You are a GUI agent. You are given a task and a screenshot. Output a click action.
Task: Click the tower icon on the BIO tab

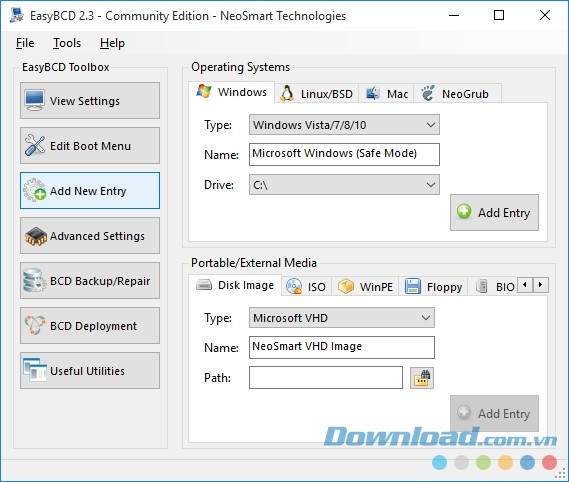tap(481, 286)
